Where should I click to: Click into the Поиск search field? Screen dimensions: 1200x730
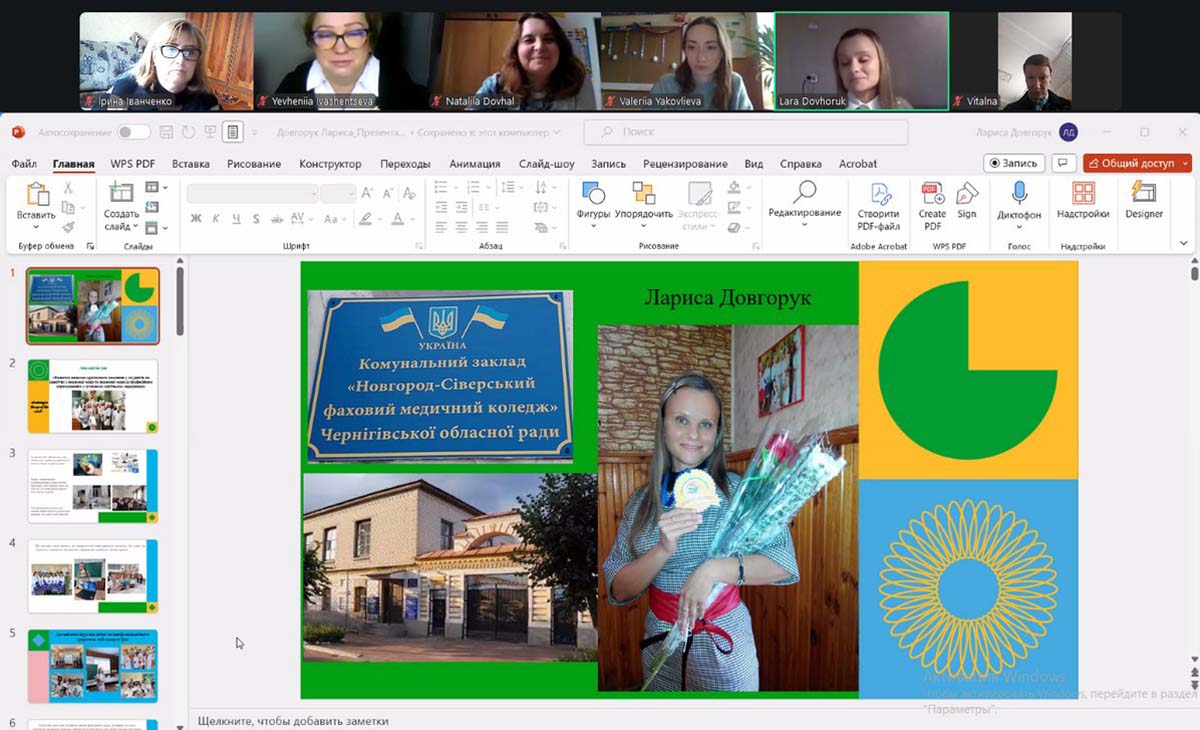[x=745, y=132]
